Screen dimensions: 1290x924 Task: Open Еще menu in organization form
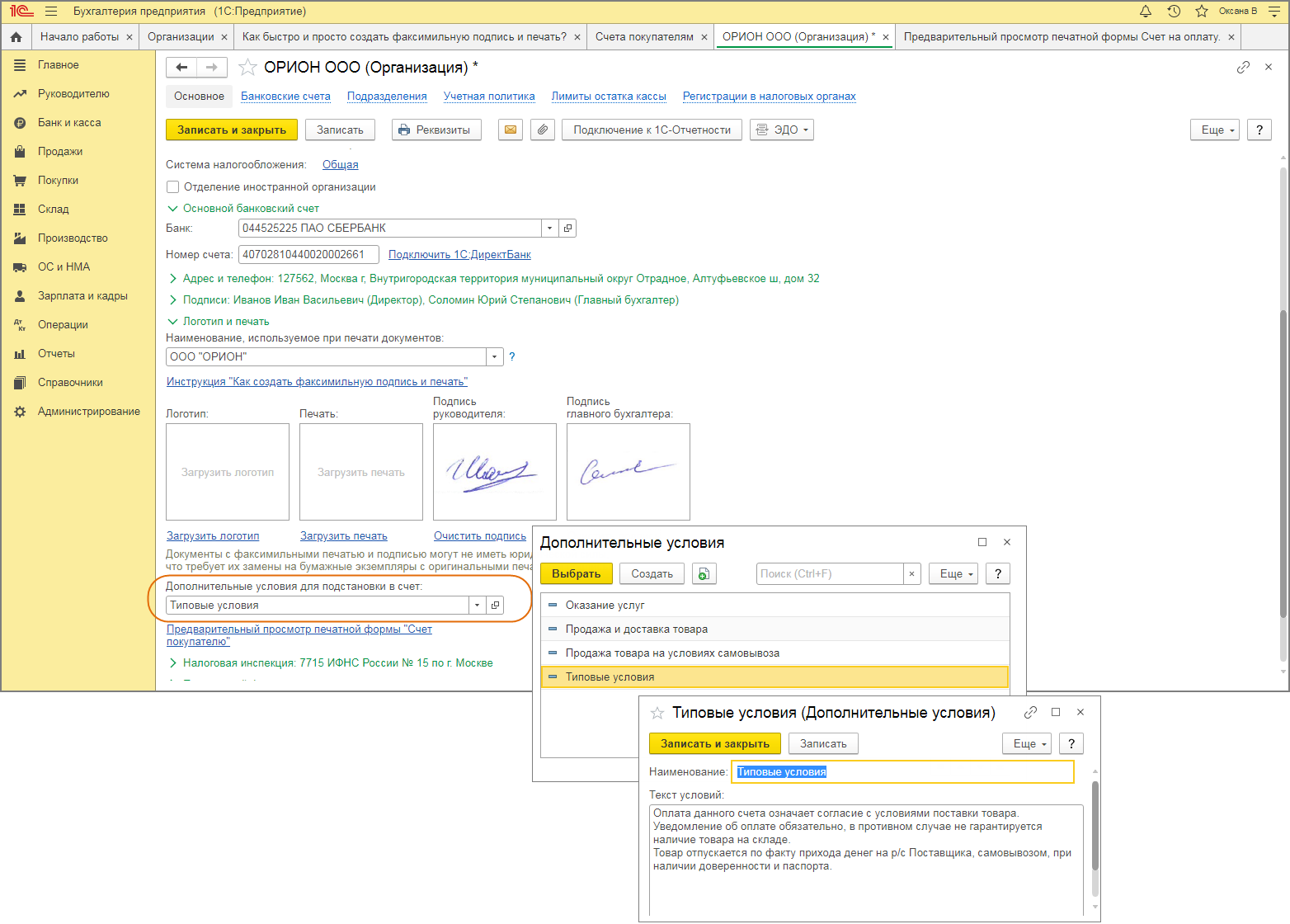point(1214,130)
